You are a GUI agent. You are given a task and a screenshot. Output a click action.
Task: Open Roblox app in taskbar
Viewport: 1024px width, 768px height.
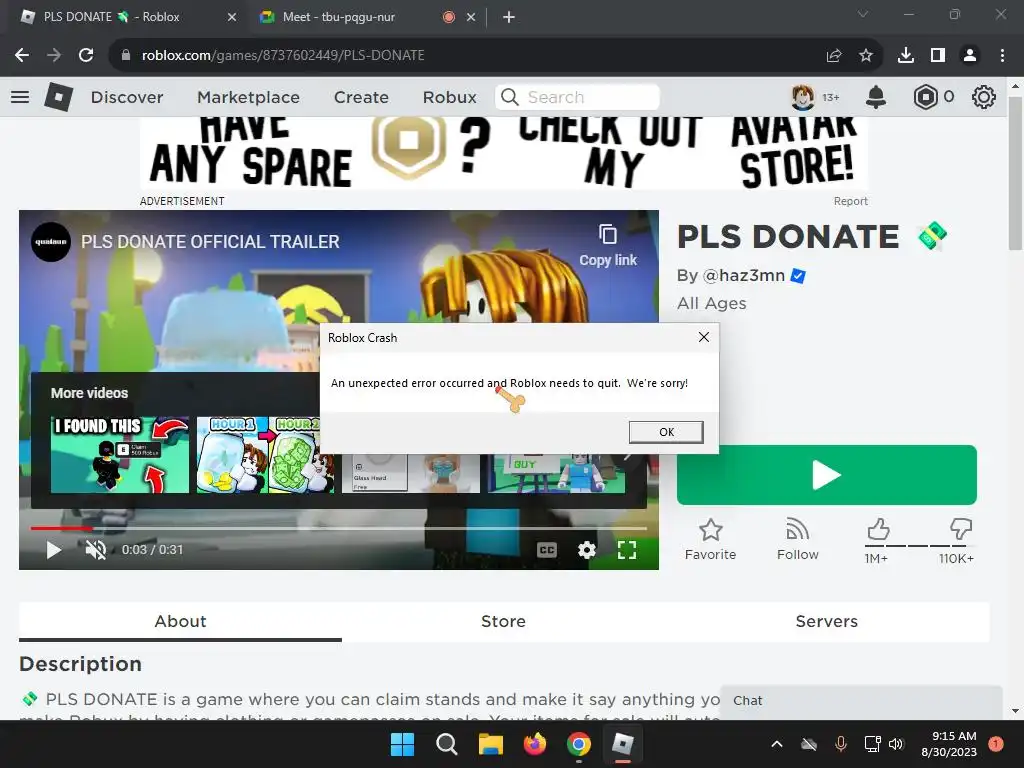click(x=623, y=744)
